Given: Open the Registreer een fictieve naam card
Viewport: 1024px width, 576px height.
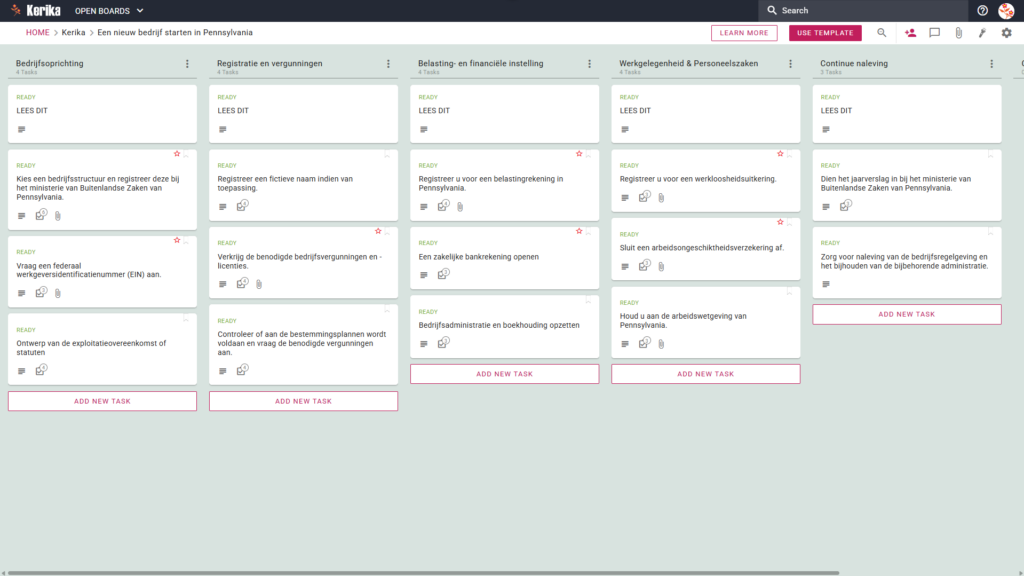Looking at the screenshot, I should (304, 185).
